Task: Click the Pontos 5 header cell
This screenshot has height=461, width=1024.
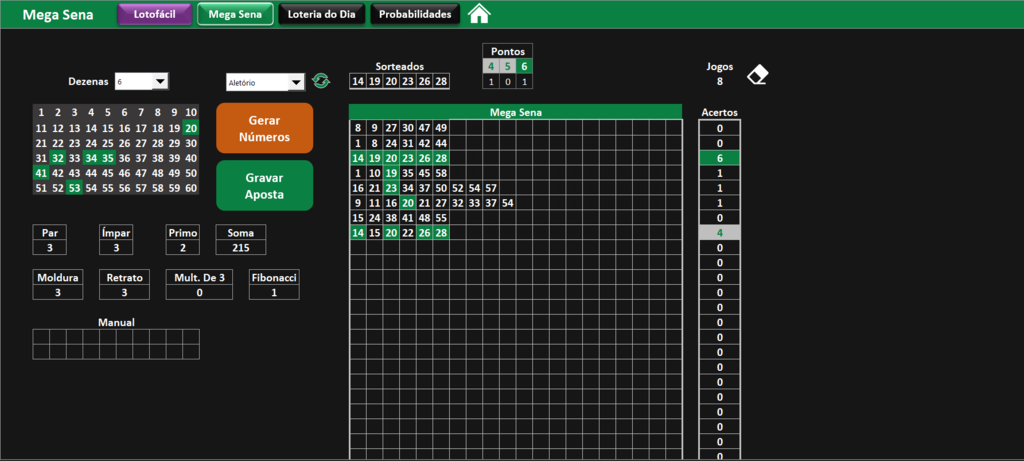Action: click(507, 67)
